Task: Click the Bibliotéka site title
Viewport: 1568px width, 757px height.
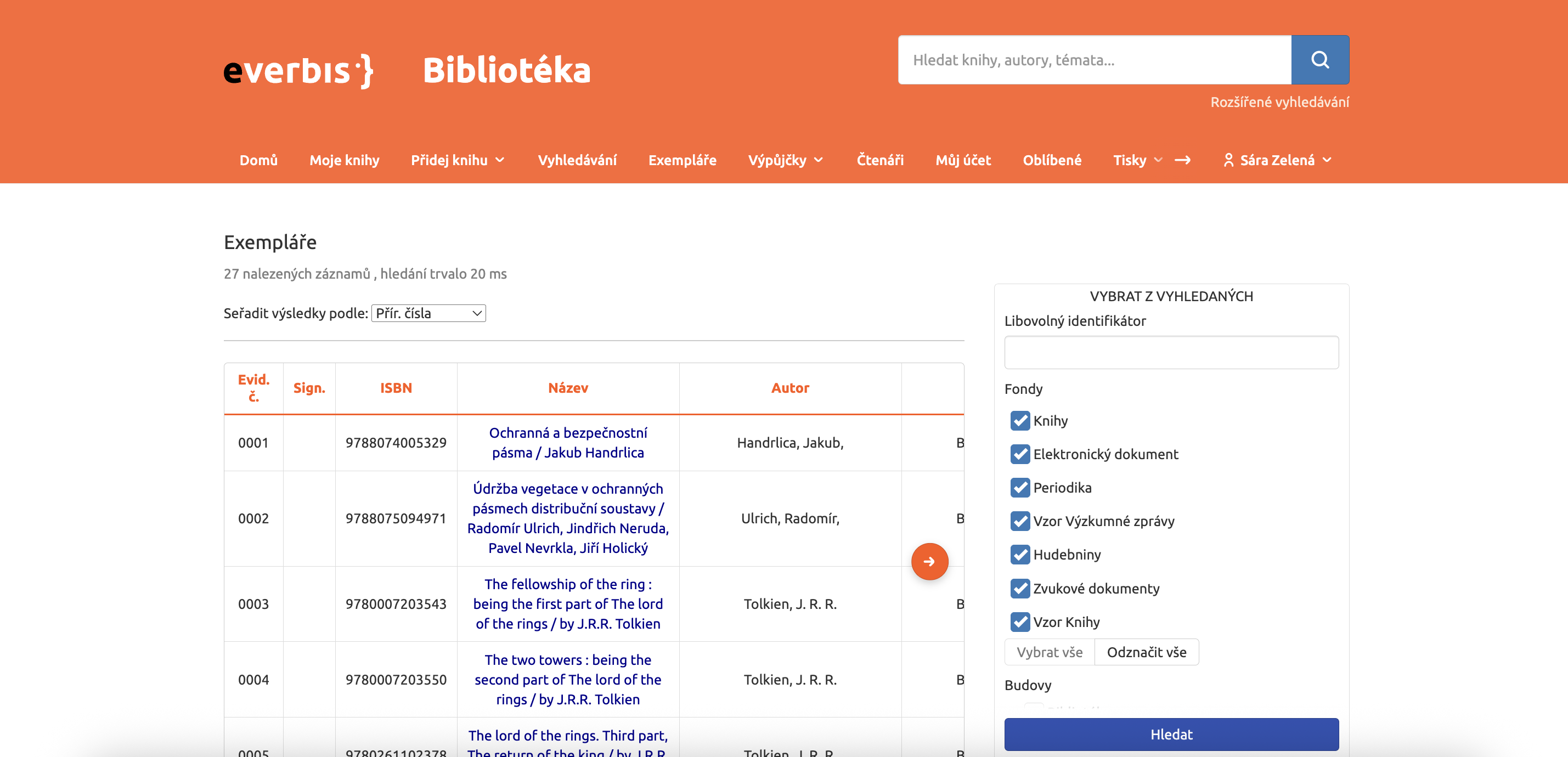Action: (x=506, y=70)
